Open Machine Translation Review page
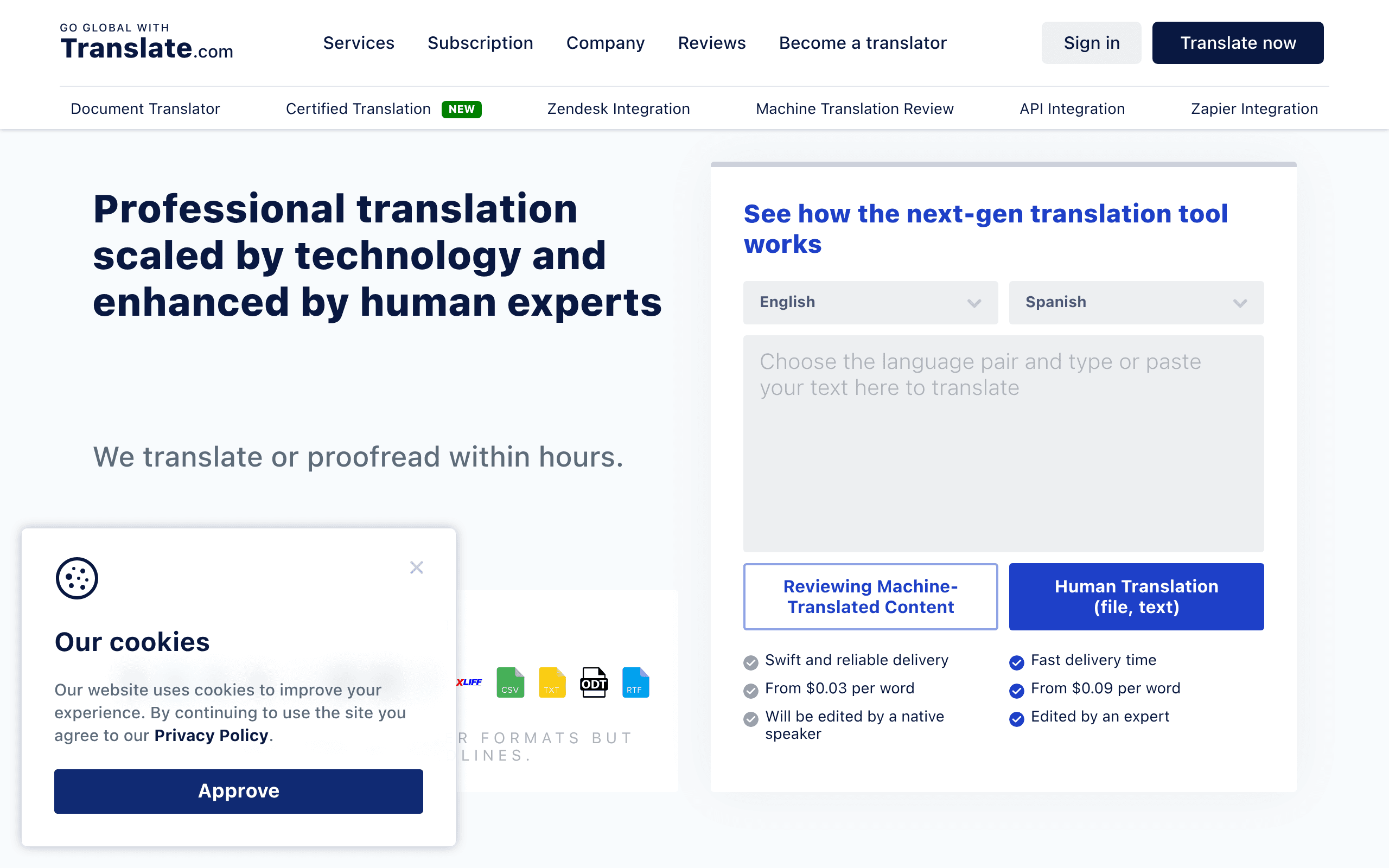1389x868 pixels. coord(855,108)
